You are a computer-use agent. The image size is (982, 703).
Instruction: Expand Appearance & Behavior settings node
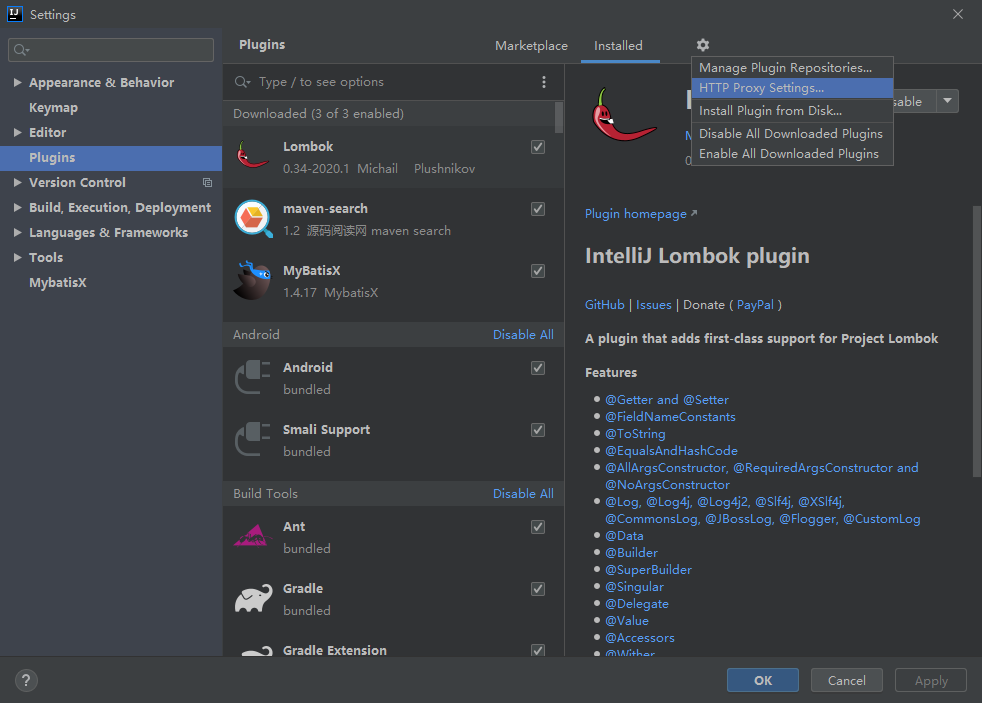click(18, 83)
